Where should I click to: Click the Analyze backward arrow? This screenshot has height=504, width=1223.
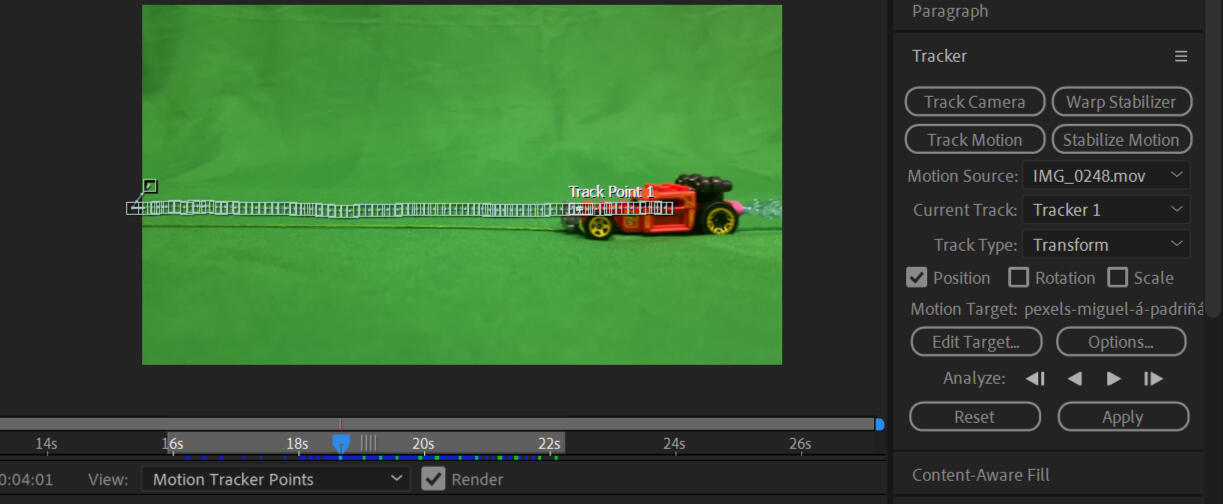tap(1075, 379)
